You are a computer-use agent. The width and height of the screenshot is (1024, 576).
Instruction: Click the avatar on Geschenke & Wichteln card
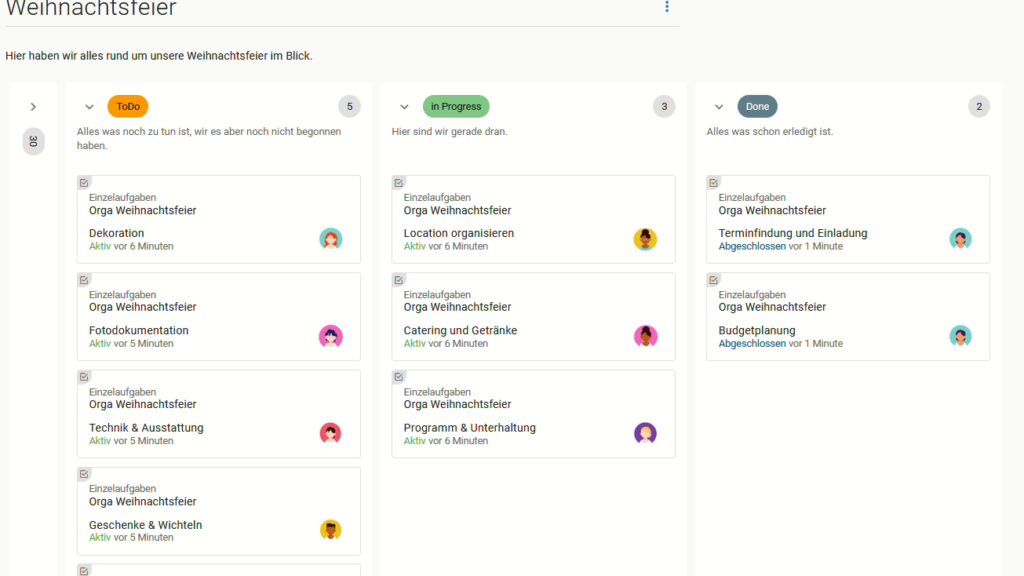331,530
